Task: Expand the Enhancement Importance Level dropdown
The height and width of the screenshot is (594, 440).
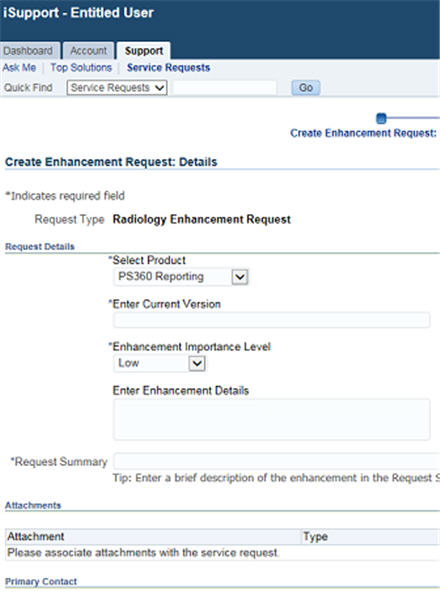Action: [197, 364]
